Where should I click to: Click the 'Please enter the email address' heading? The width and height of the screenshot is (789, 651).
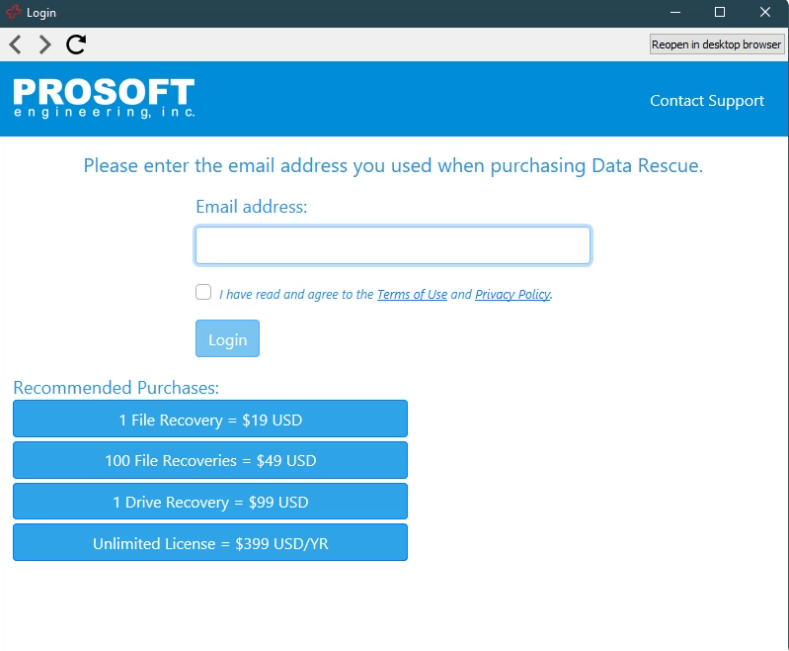pyautogui.click(x=393, y=166)
